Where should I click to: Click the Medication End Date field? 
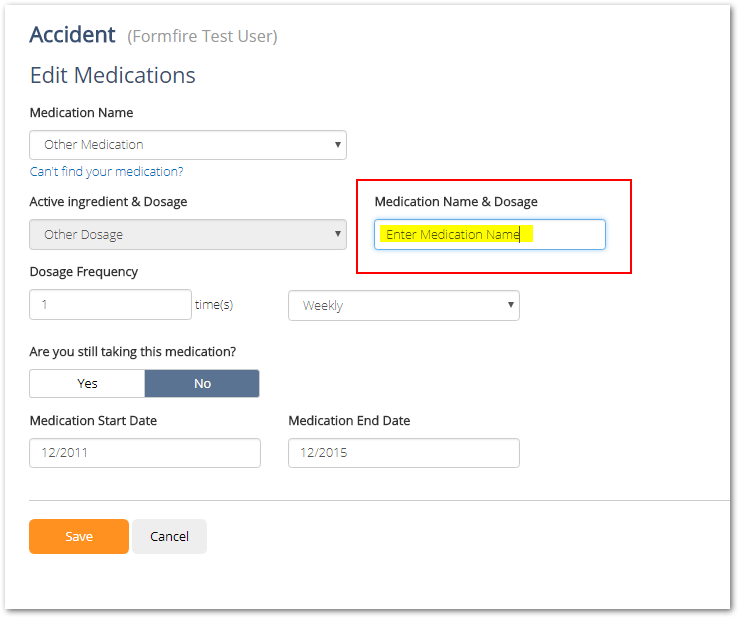[404, 453]
